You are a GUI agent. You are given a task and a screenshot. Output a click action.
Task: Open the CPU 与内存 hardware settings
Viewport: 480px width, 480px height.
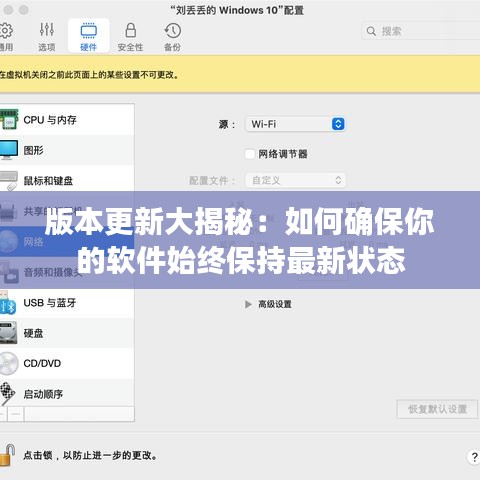67,120
